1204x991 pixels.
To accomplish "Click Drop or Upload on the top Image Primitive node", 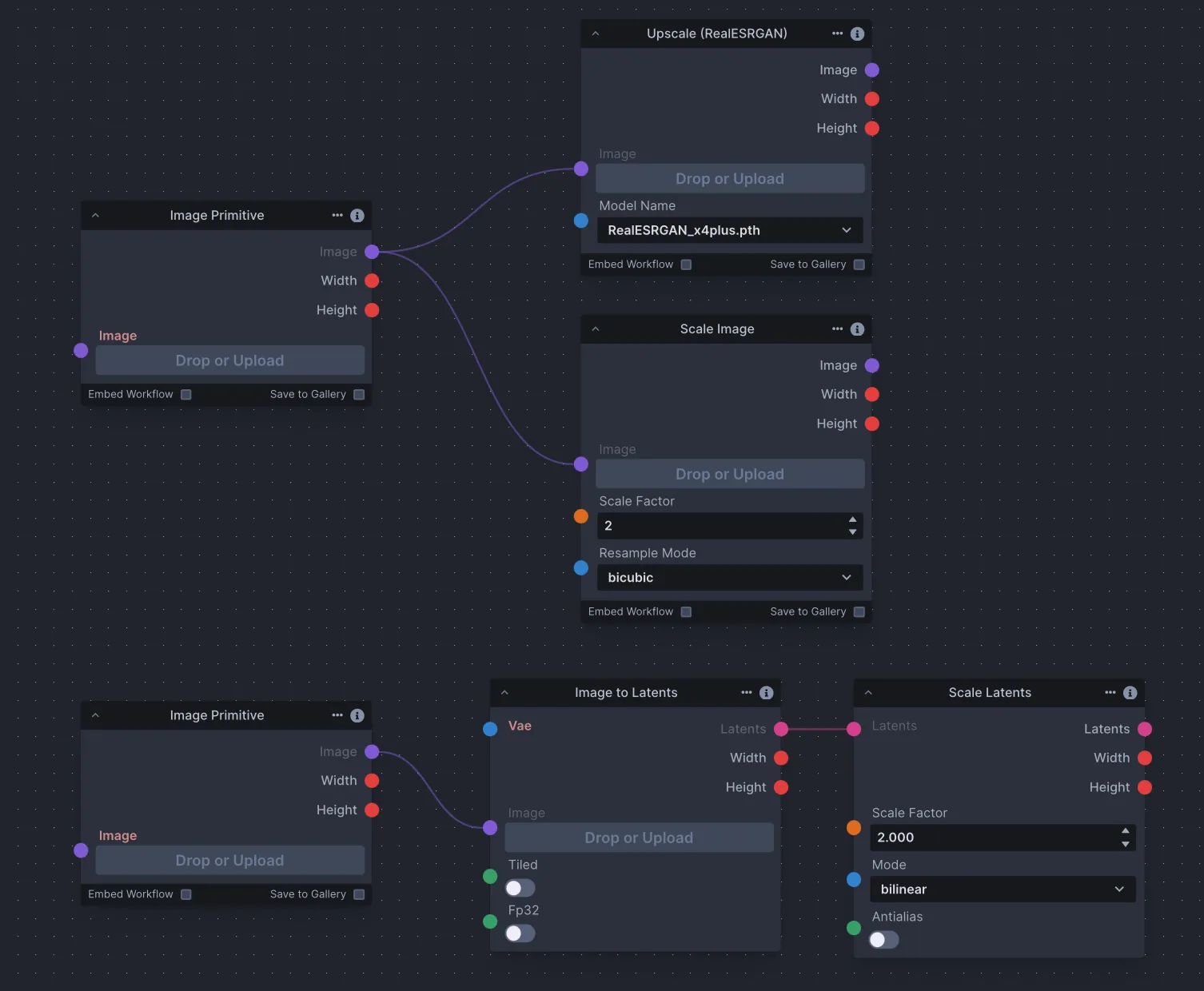I will point(229,360).
